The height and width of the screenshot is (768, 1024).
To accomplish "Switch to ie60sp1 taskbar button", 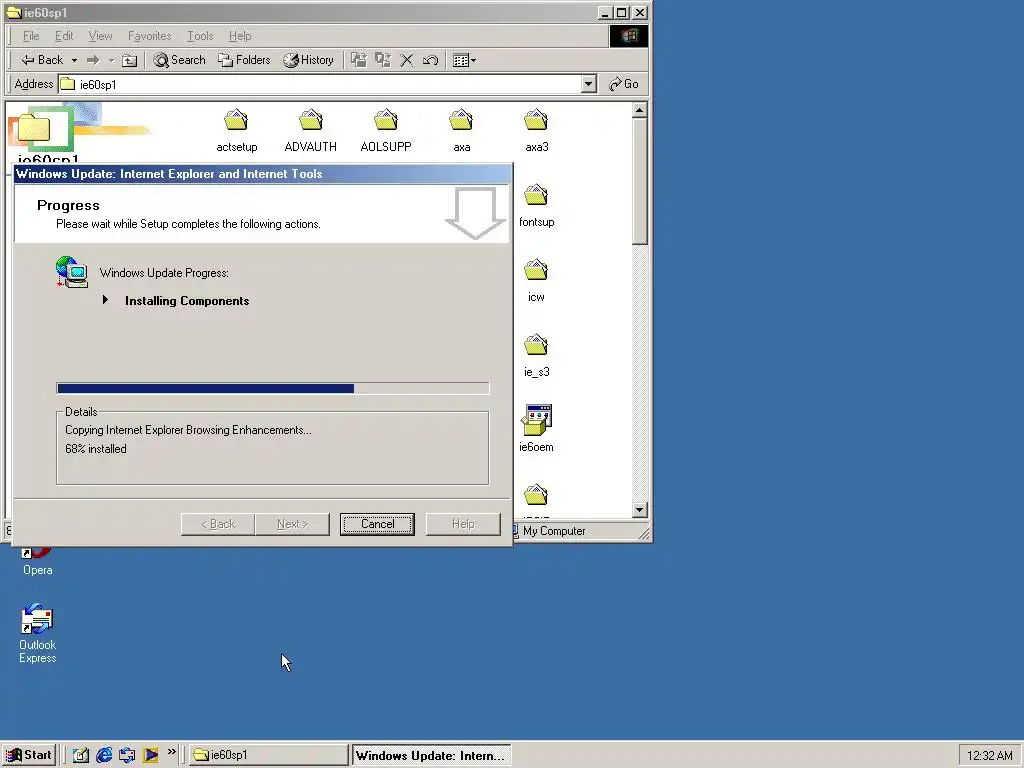I will tap(268, 755).
